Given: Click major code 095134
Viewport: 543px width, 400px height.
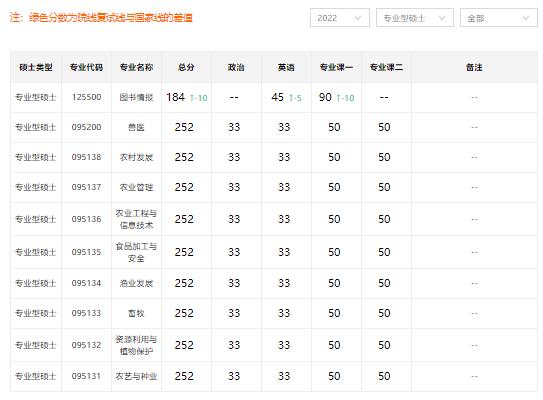Looking at the screenshot, I should (87, 283).
